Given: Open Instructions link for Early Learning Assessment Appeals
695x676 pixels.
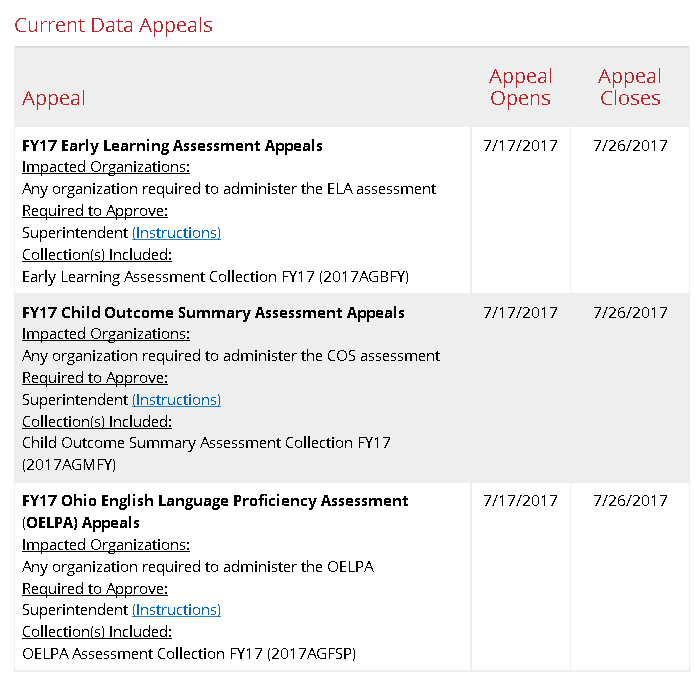Looking at the screenshot, I should click(176, 233).
